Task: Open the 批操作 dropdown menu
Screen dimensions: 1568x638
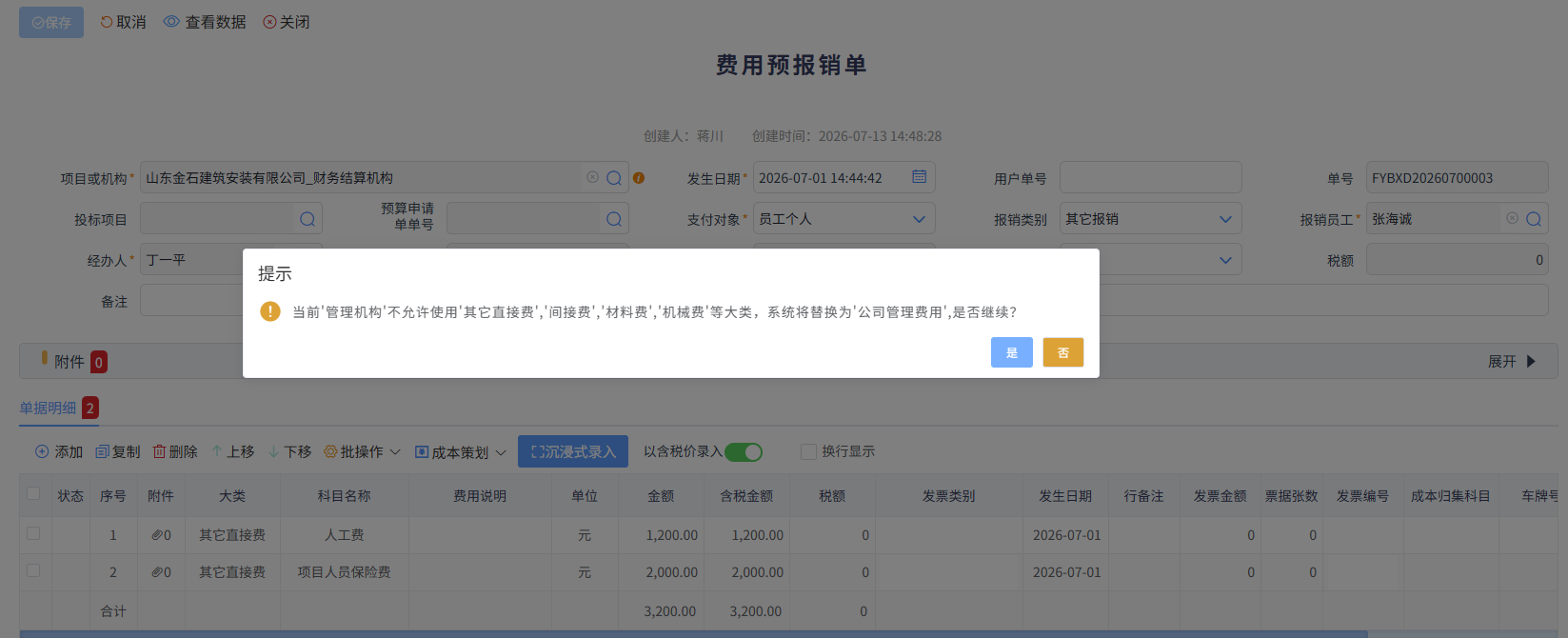Action: click(x=363, y=451)
